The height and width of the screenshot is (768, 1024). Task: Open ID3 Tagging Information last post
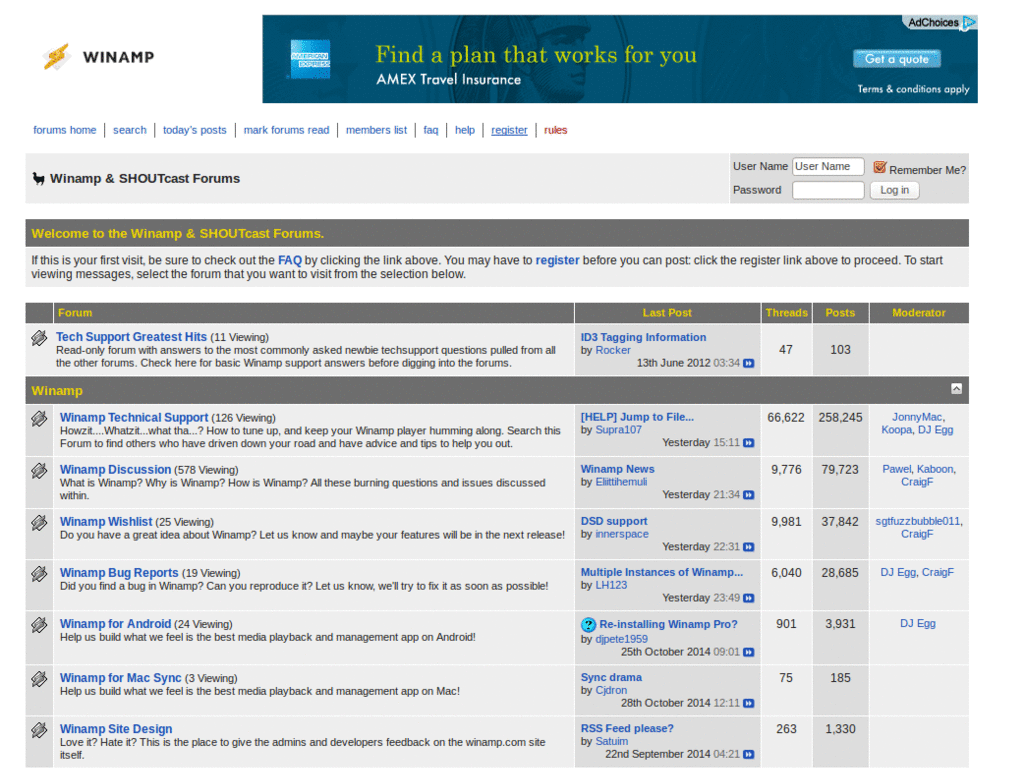click(643, 337)
